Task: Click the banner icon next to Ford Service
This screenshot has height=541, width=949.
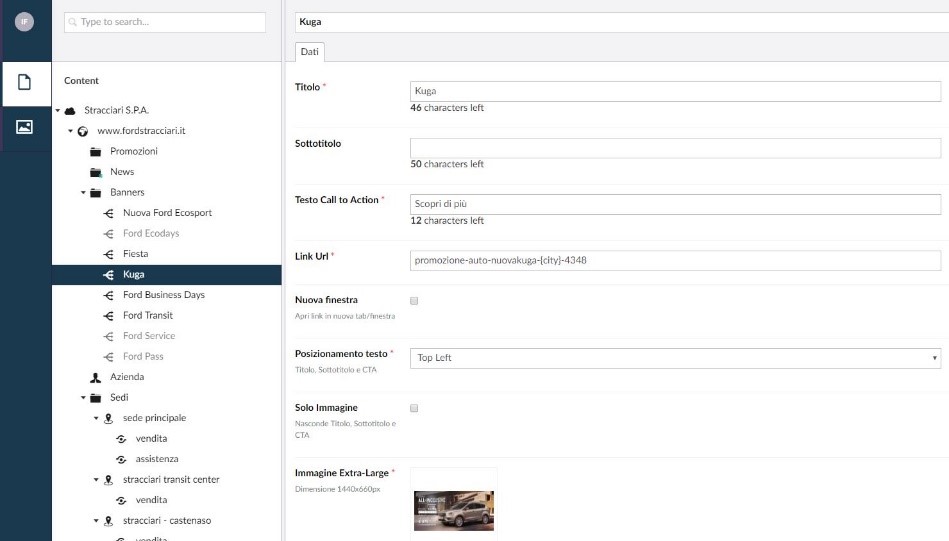Action: 108,336
